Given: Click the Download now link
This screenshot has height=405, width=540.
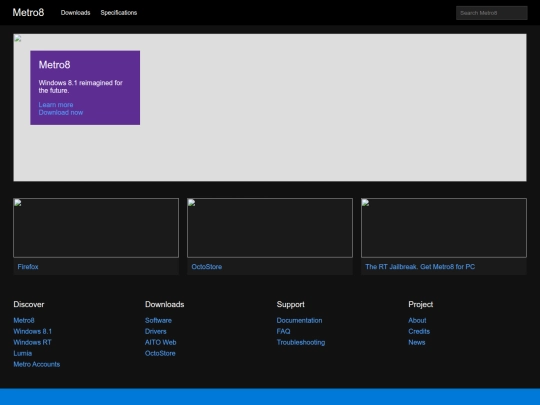Looking at the screenshot, I should pyautogui.click(x=61, y=113).
